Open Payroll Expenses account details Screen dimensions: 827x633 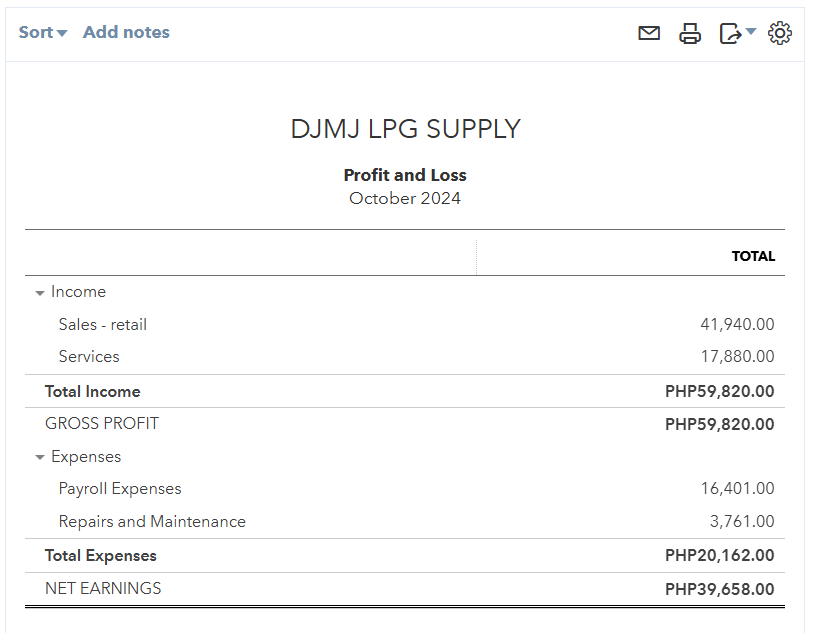[x=120, y=489]
